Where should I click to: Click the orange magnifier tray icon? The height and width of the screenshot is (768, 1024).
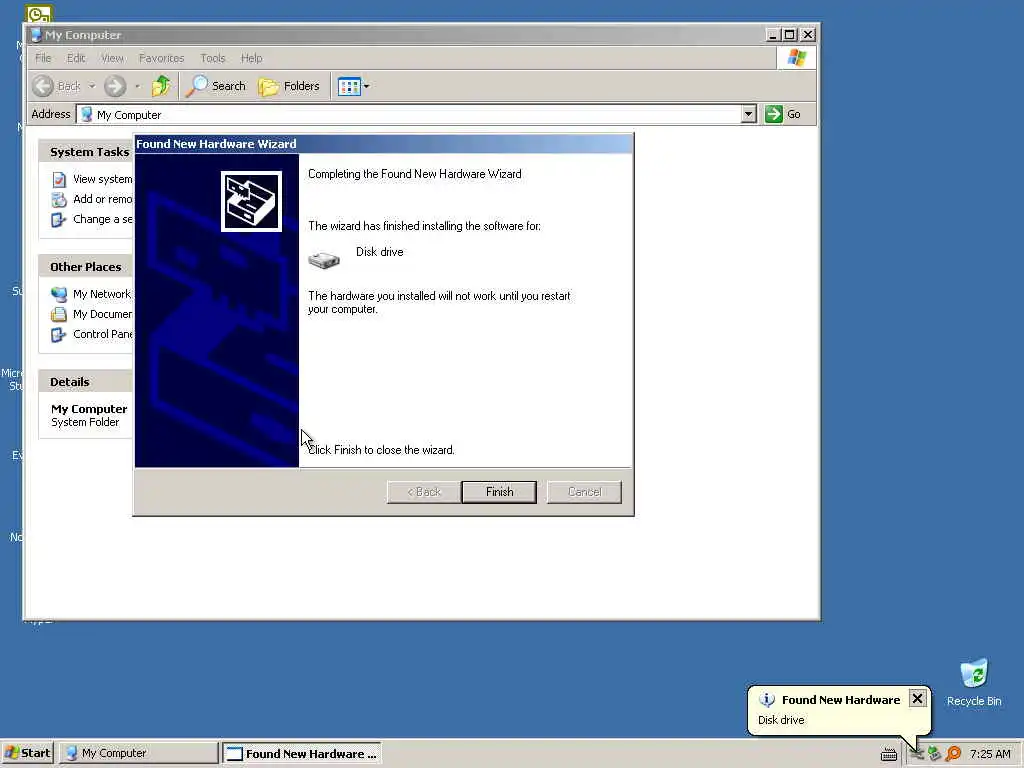pyautogui.click(x=953, y=754)
